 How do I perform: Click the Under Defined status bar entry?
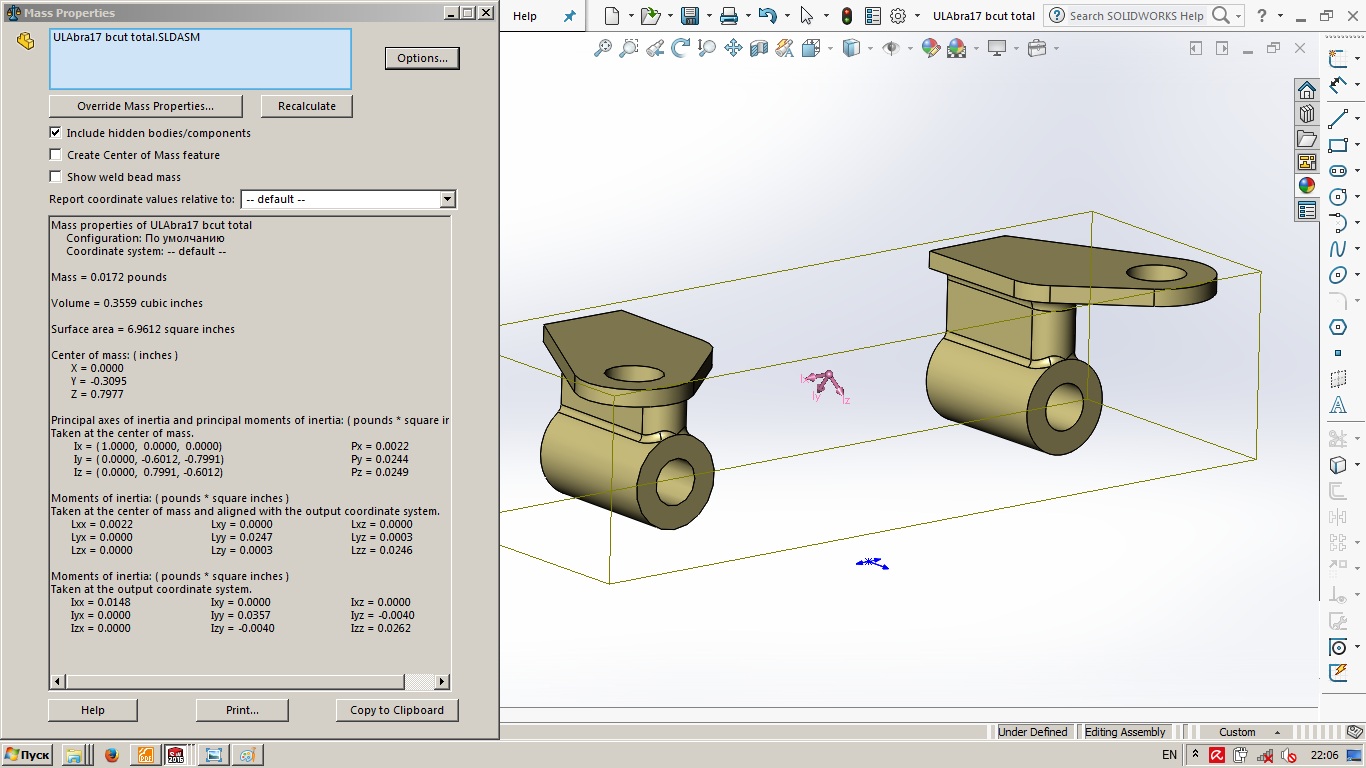(x=1033, y=732)
